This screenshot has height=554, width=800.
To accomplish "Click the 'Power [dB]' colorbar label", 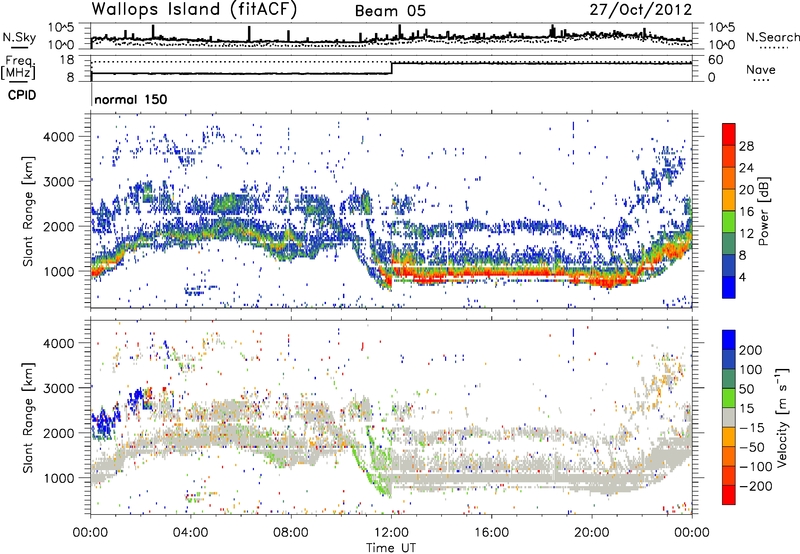I will pyautogui.click(x=763, y=211).
